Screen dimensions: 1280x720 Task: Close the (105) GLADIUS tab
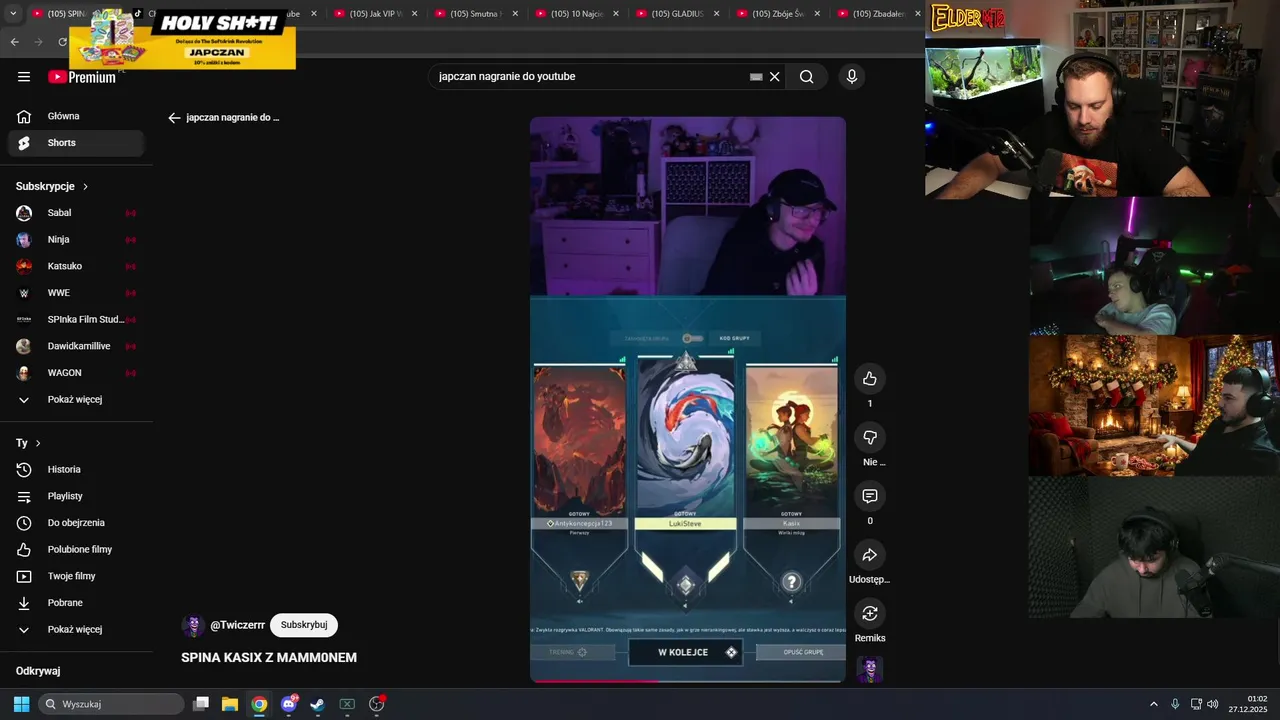tap(716, 14)
